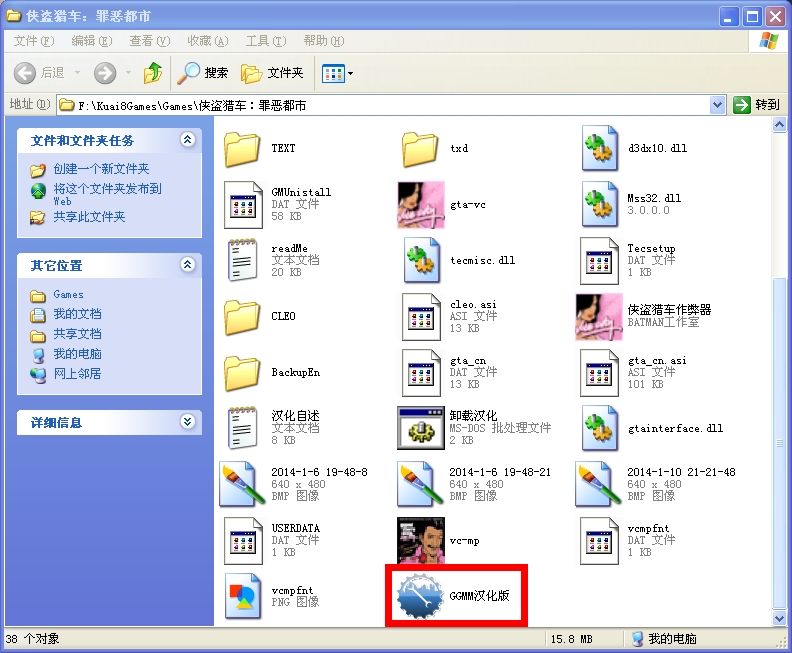792x653 pixels.
Task: Select the cleo.asi file icon
Action: point(421,317)
